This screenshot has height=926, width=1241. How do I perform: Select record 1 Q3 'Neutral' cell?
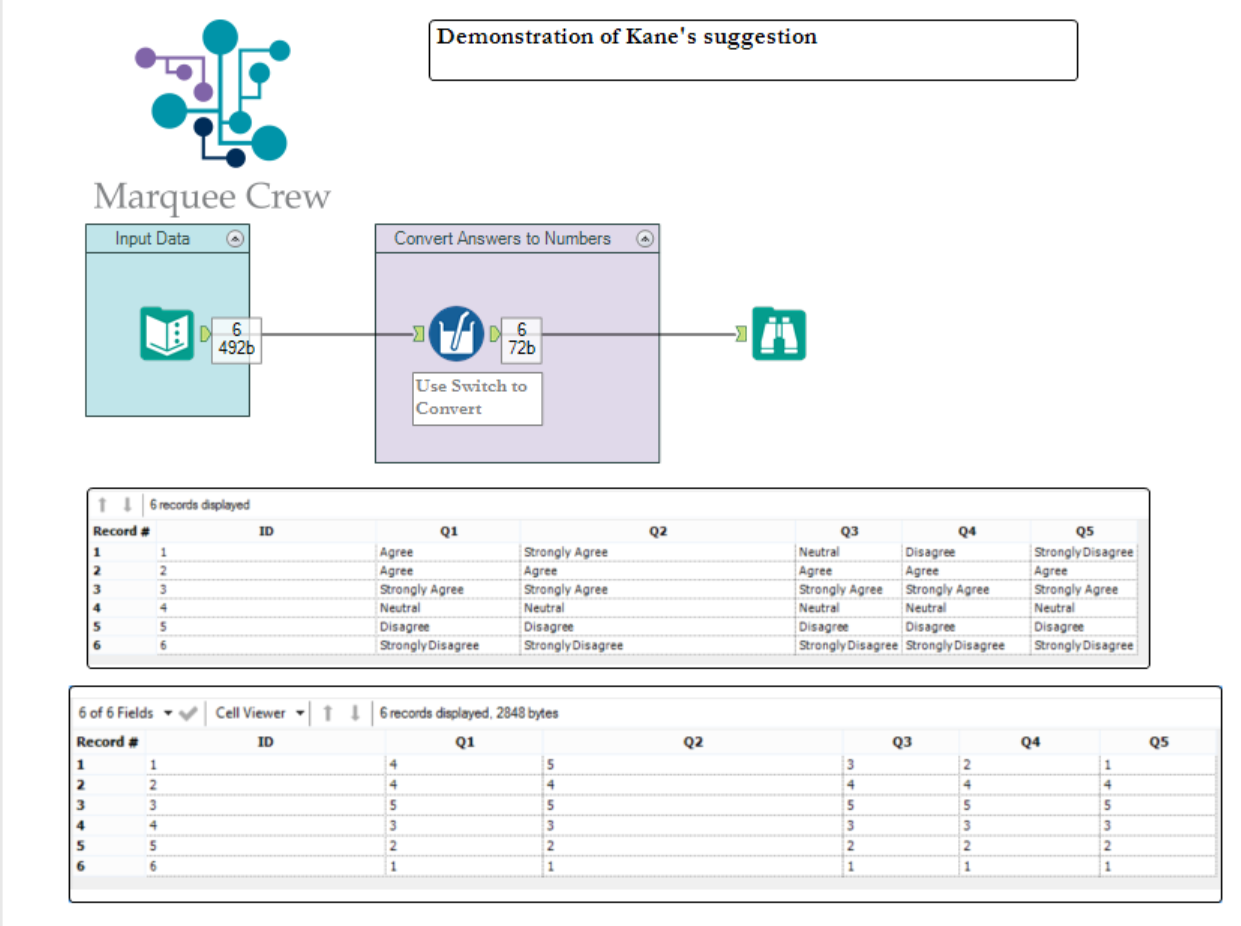click(x=849, y=552)
